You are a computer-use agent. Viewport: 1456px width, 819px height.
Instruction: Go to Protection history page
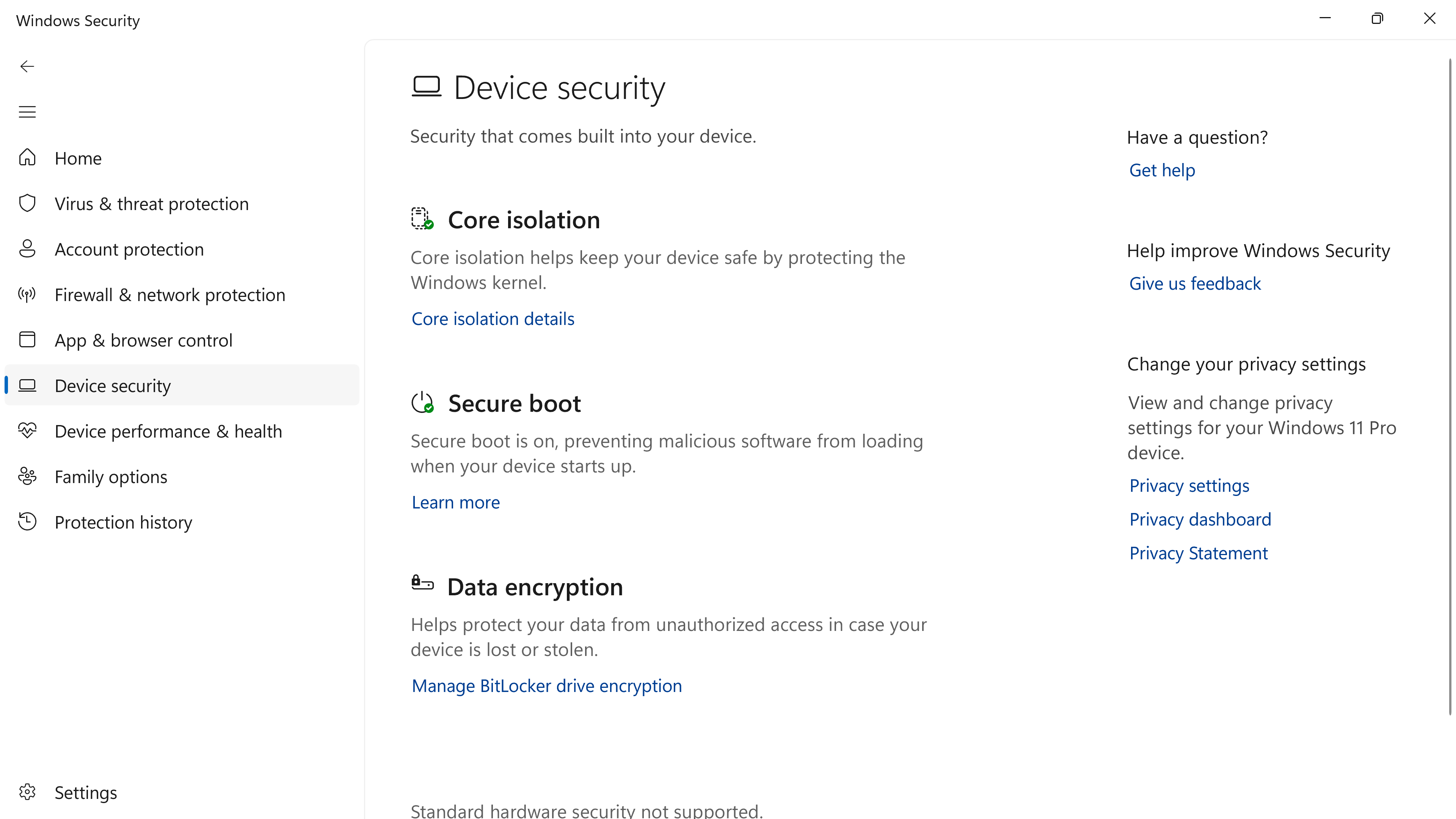(123, 522)
